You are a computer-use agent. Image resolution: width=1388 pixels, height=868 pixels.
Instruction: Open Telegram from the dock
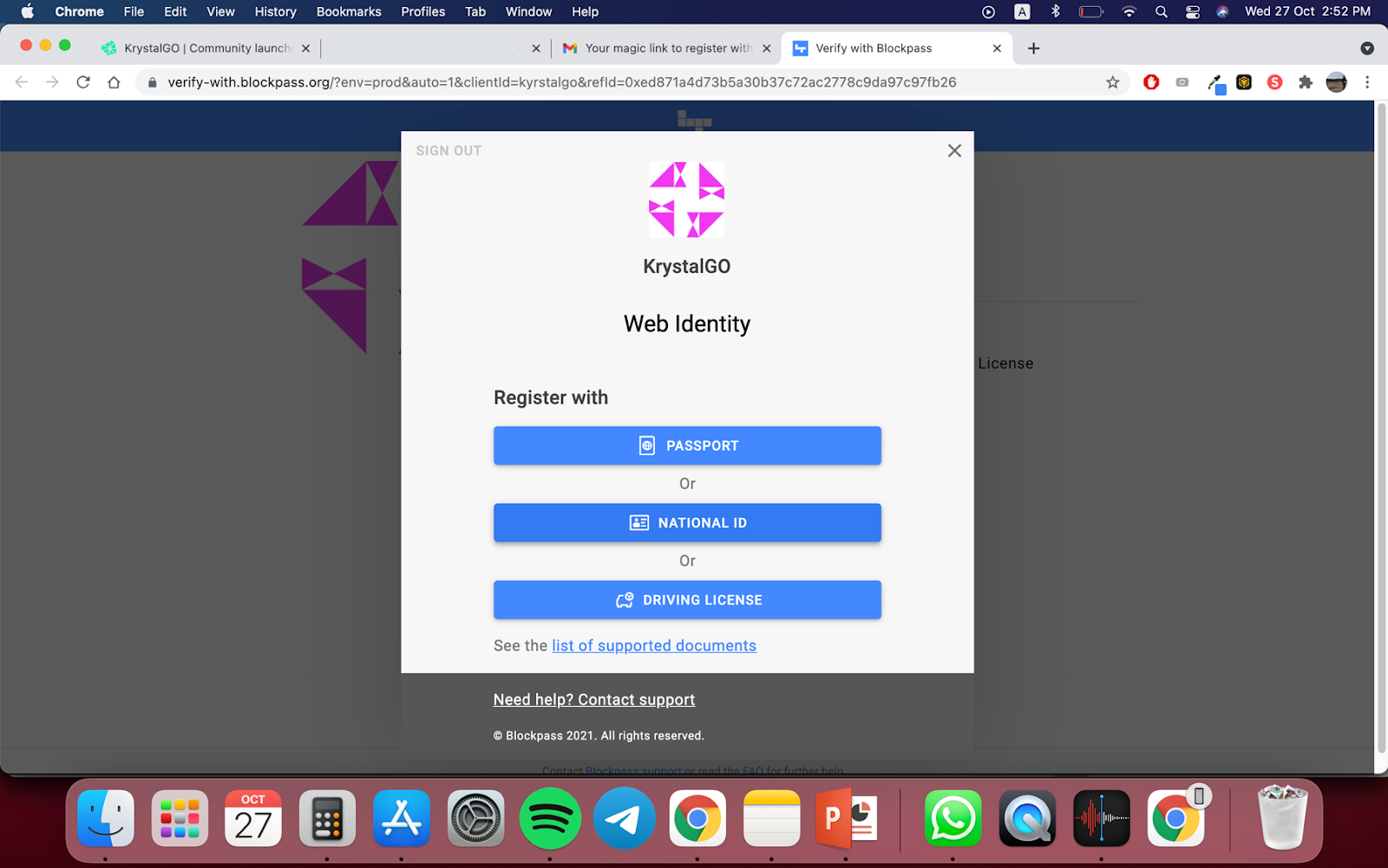coord(624,819)
